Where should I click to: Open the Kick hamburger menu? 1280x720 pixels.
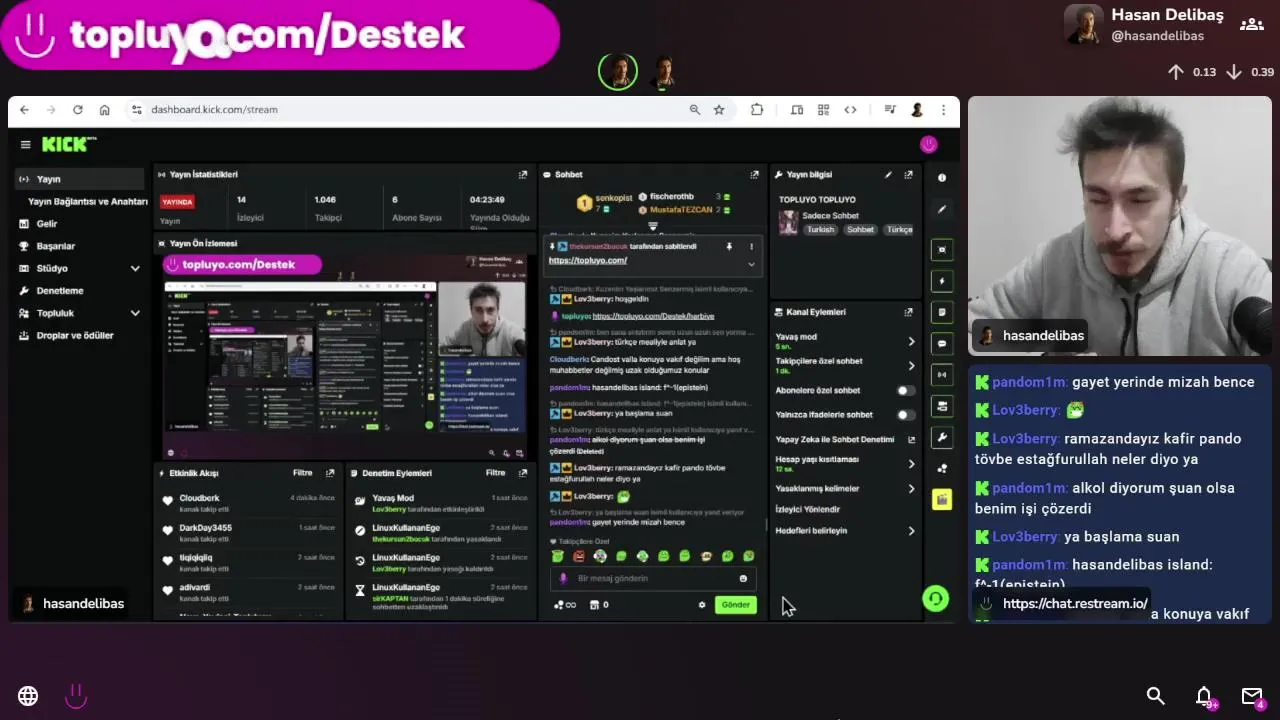pos(25,145)
